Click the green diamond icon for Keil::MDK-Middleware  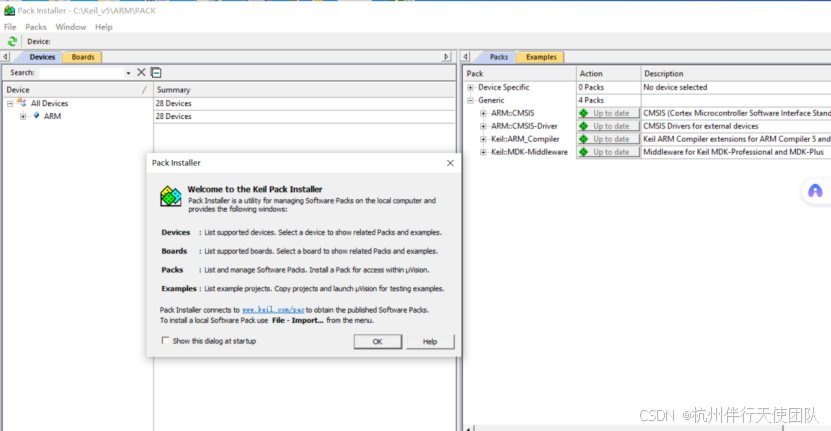pos(584,152)
